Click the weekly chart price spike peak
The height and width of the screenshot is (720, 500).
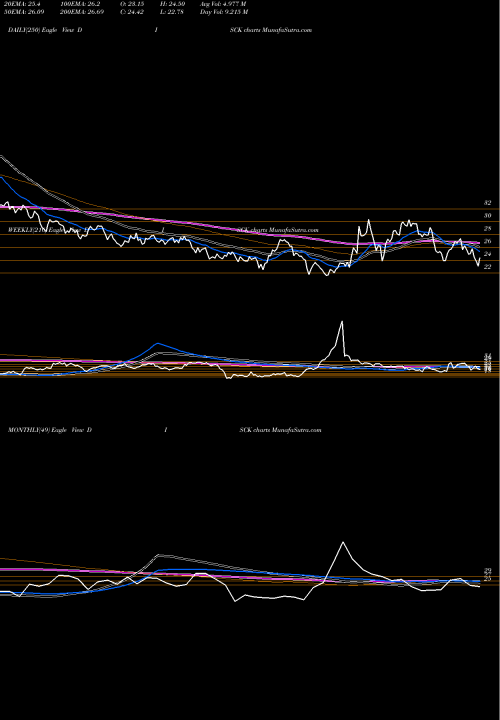342,322
